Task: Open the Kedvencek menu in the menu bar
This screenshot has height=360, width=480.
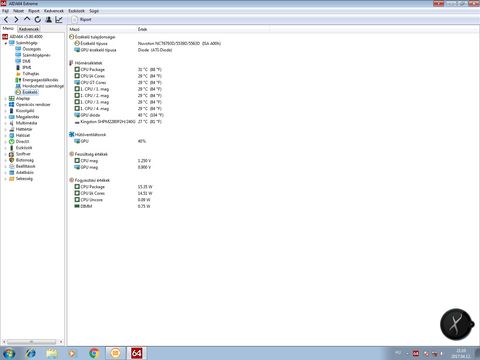Action: (54, 11)
